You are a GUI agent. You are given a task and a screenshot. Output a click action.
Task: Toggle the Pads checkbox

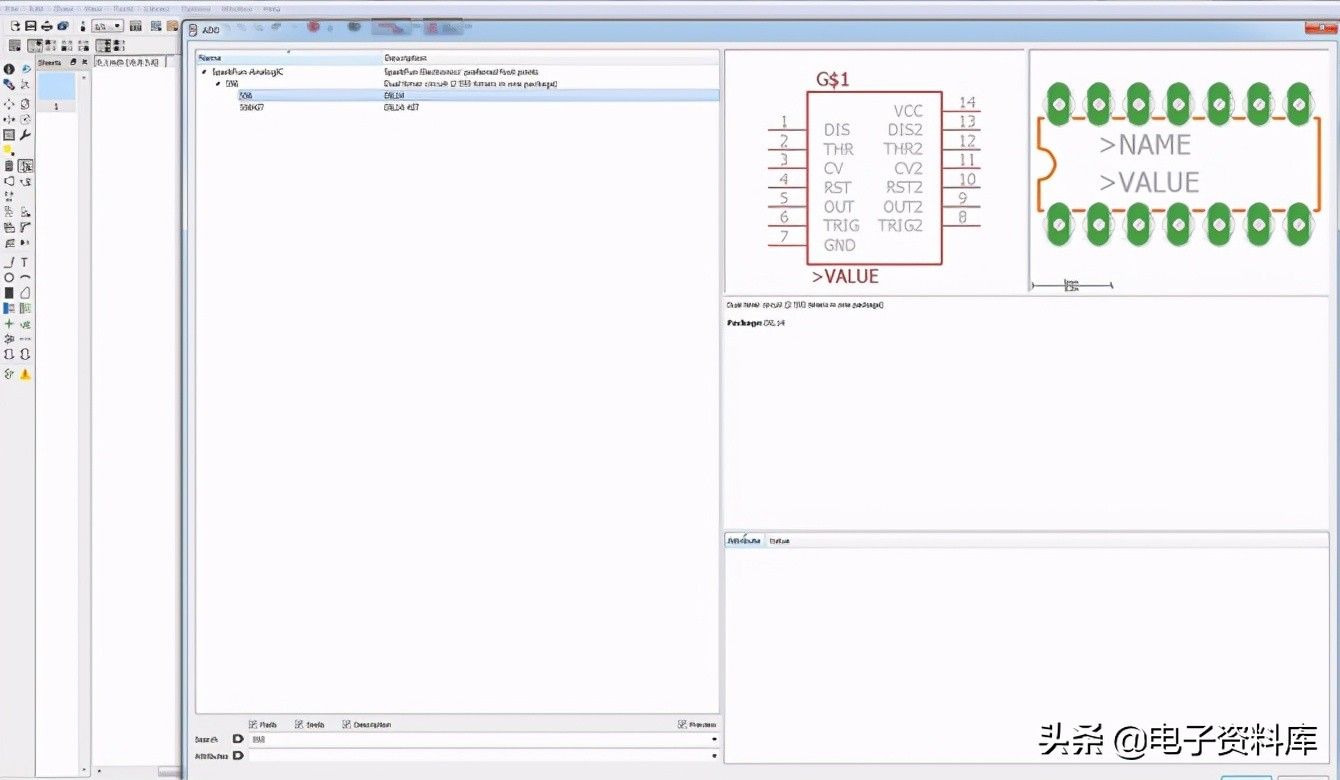[253, 724]
